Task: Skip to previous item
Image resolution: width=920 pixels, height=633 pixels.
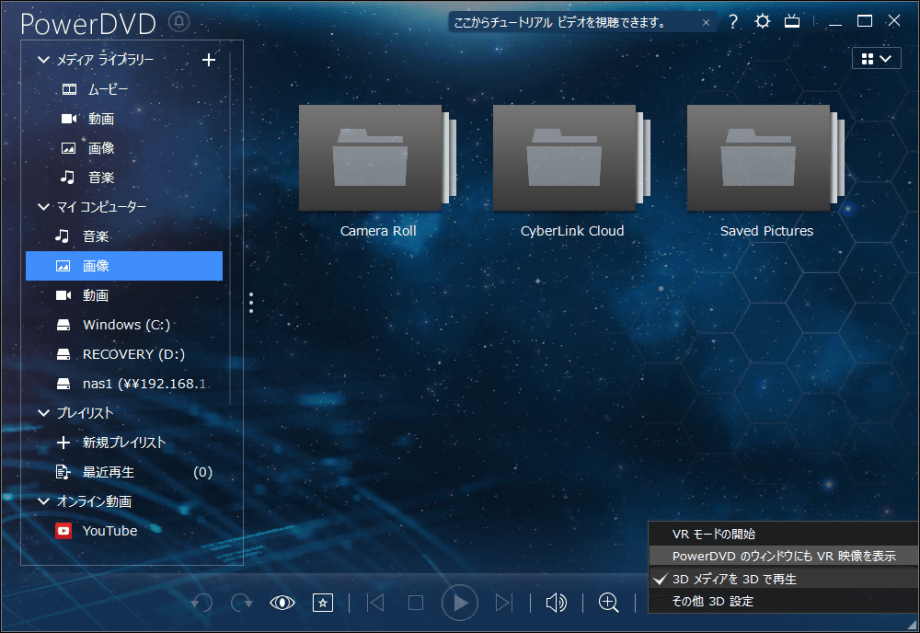Action: (x=376, y=602)
